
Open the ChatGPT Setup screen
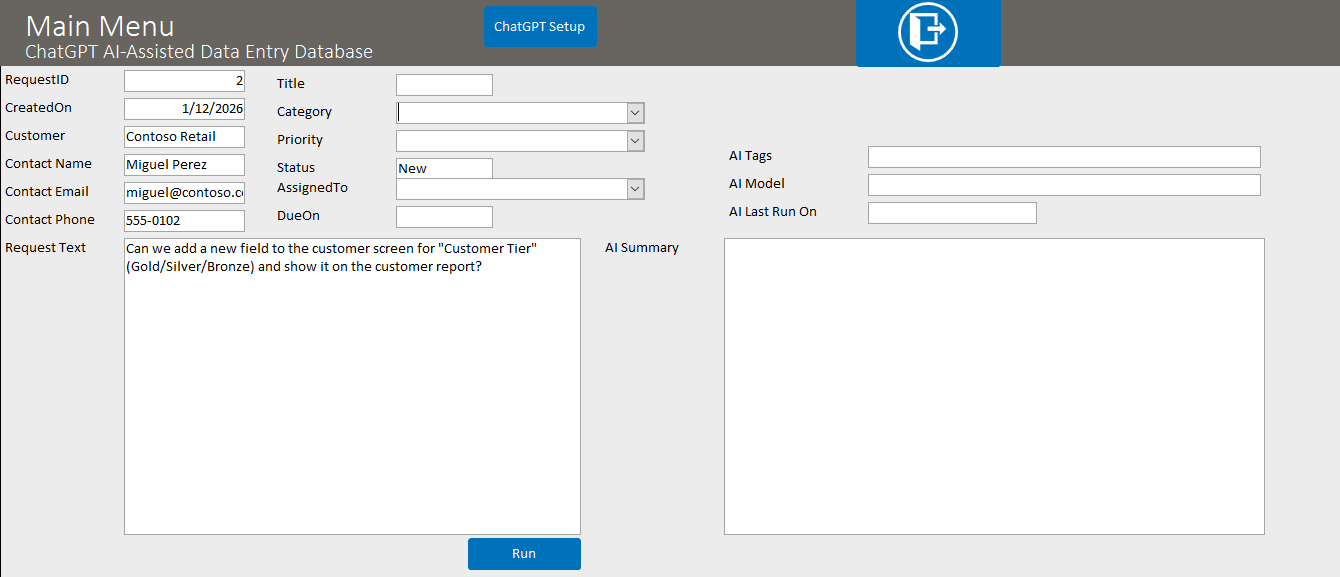tap(540, 27)
